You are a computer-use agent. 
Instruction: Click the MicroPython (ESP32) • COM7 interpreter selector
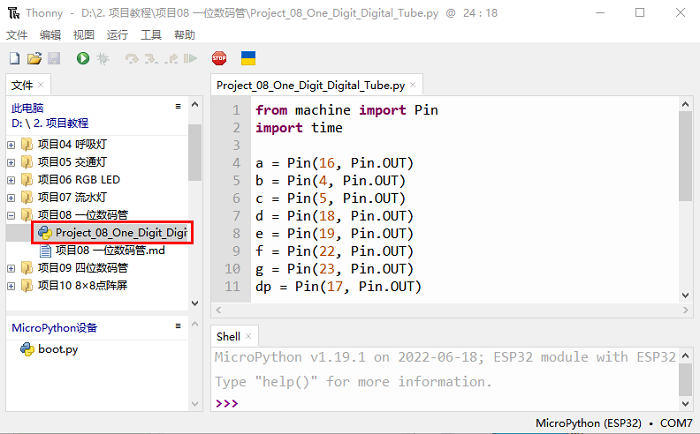click(x=614, y=423)
